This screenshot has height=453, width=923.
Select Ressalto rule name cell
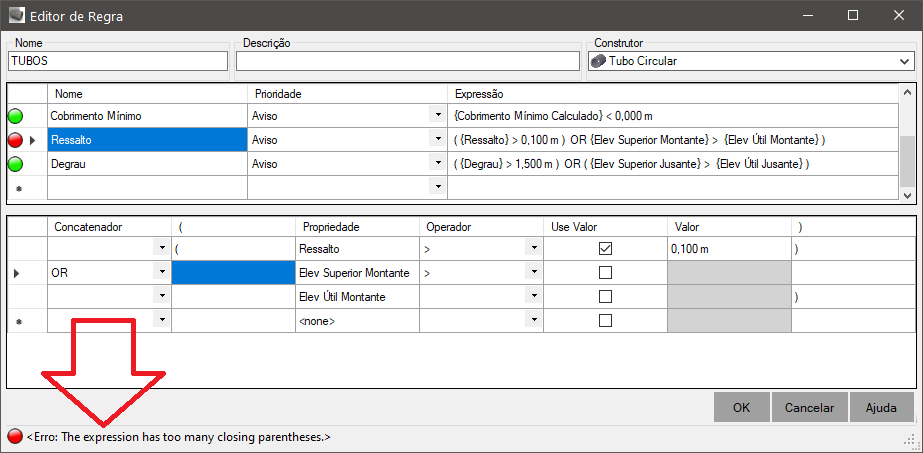click(147, 140)
